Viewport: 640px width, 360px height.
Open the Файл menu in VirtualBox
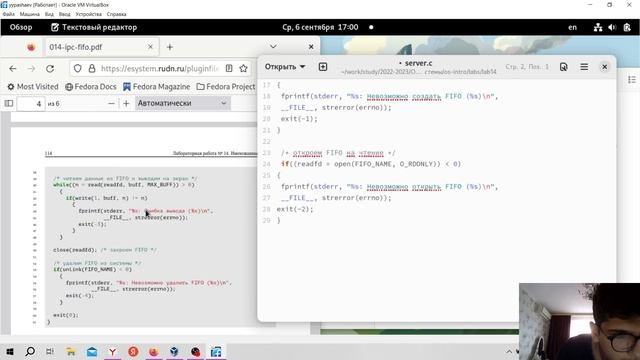coord(9,14)
